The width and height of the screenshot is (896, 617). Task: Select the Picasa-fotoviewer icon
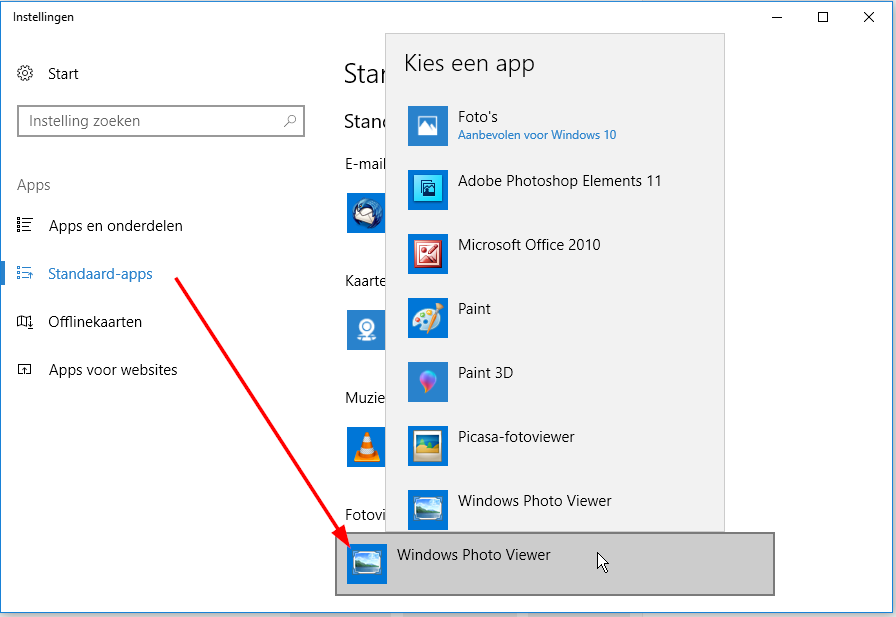(x=427, y=446)
